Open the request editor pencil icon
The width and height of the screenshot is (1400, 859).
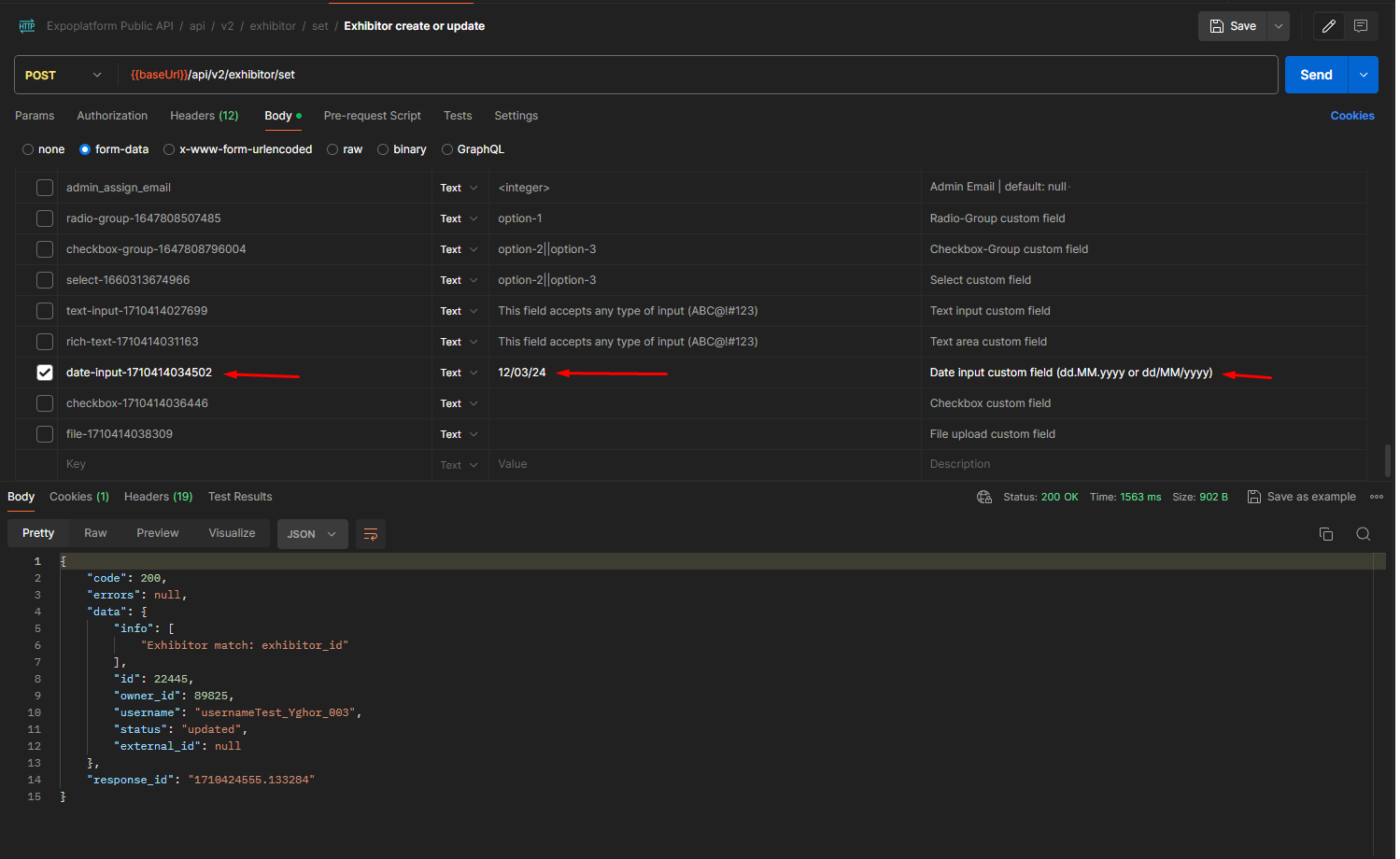(1328, 25)
